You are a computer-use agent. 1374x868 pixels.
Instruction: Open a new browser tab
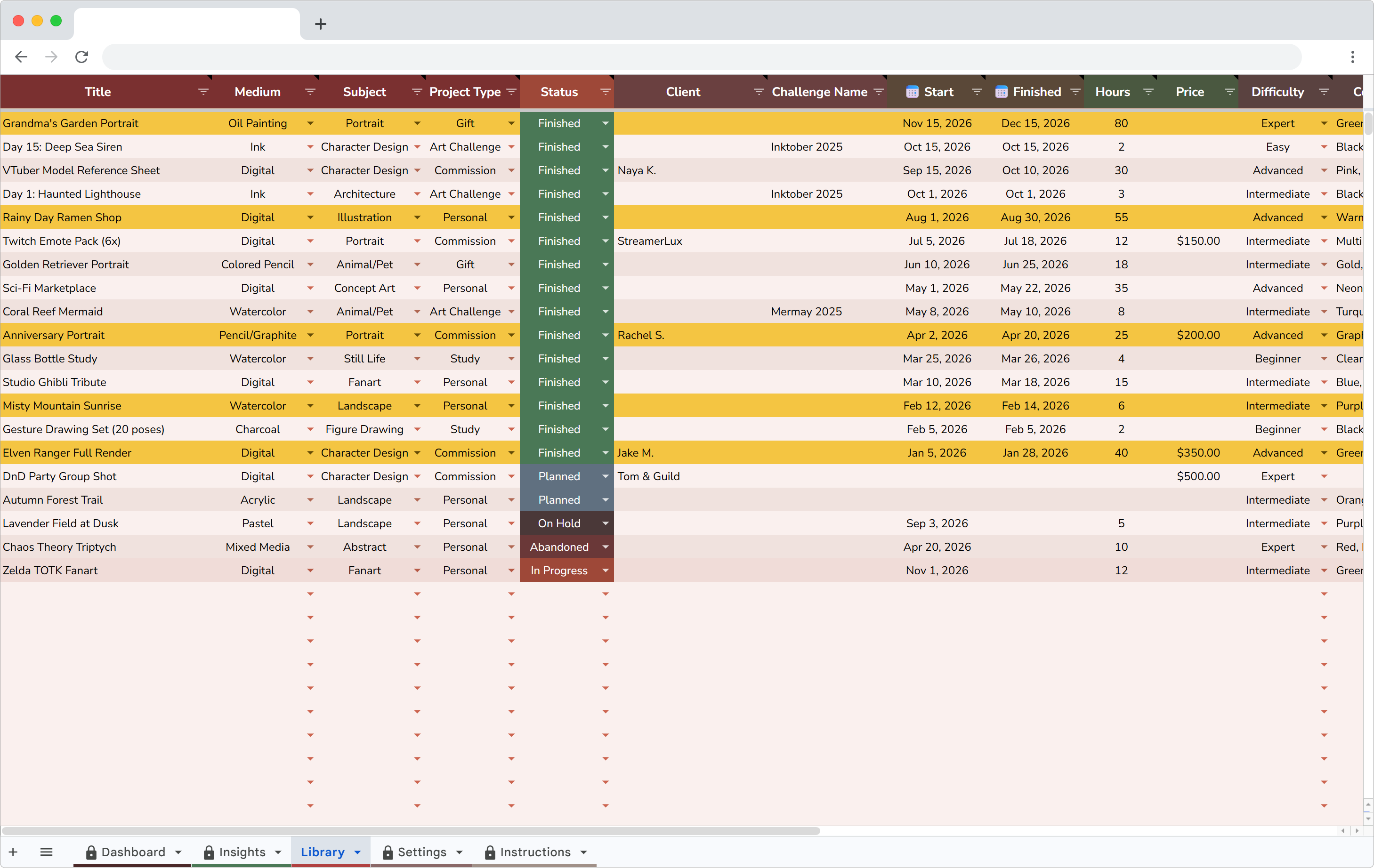point(320,24)
